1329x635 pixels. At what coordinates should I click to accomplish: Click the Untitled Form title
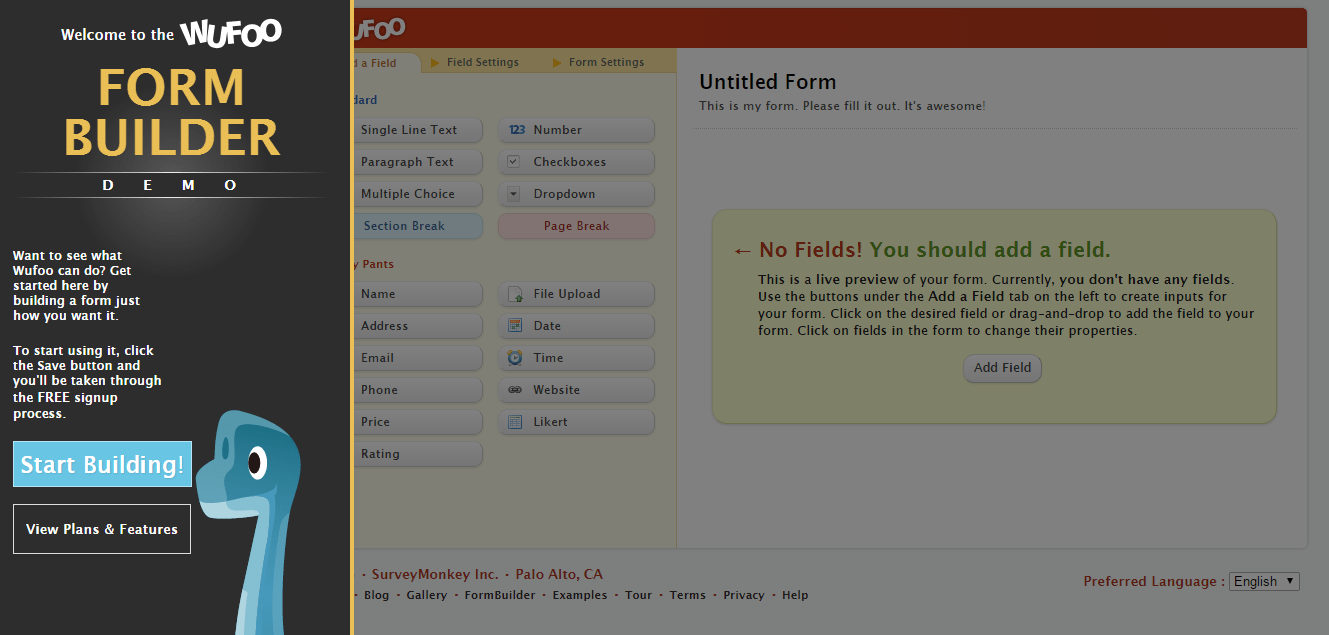pyautogui.click(x=767, y=82)
